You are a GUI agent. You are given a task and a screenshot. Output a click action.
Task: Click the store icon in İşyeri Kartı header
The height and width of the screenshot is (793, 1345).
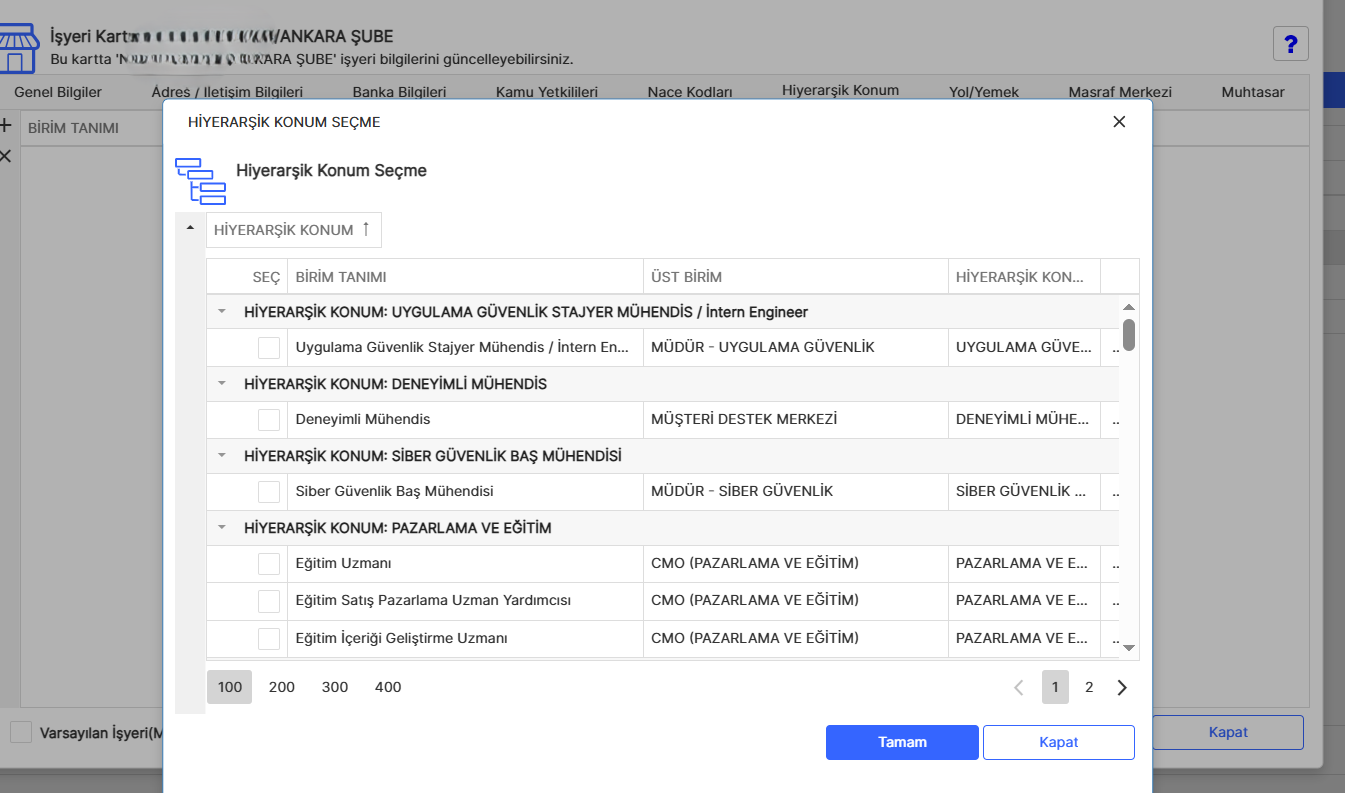[18, 50]
